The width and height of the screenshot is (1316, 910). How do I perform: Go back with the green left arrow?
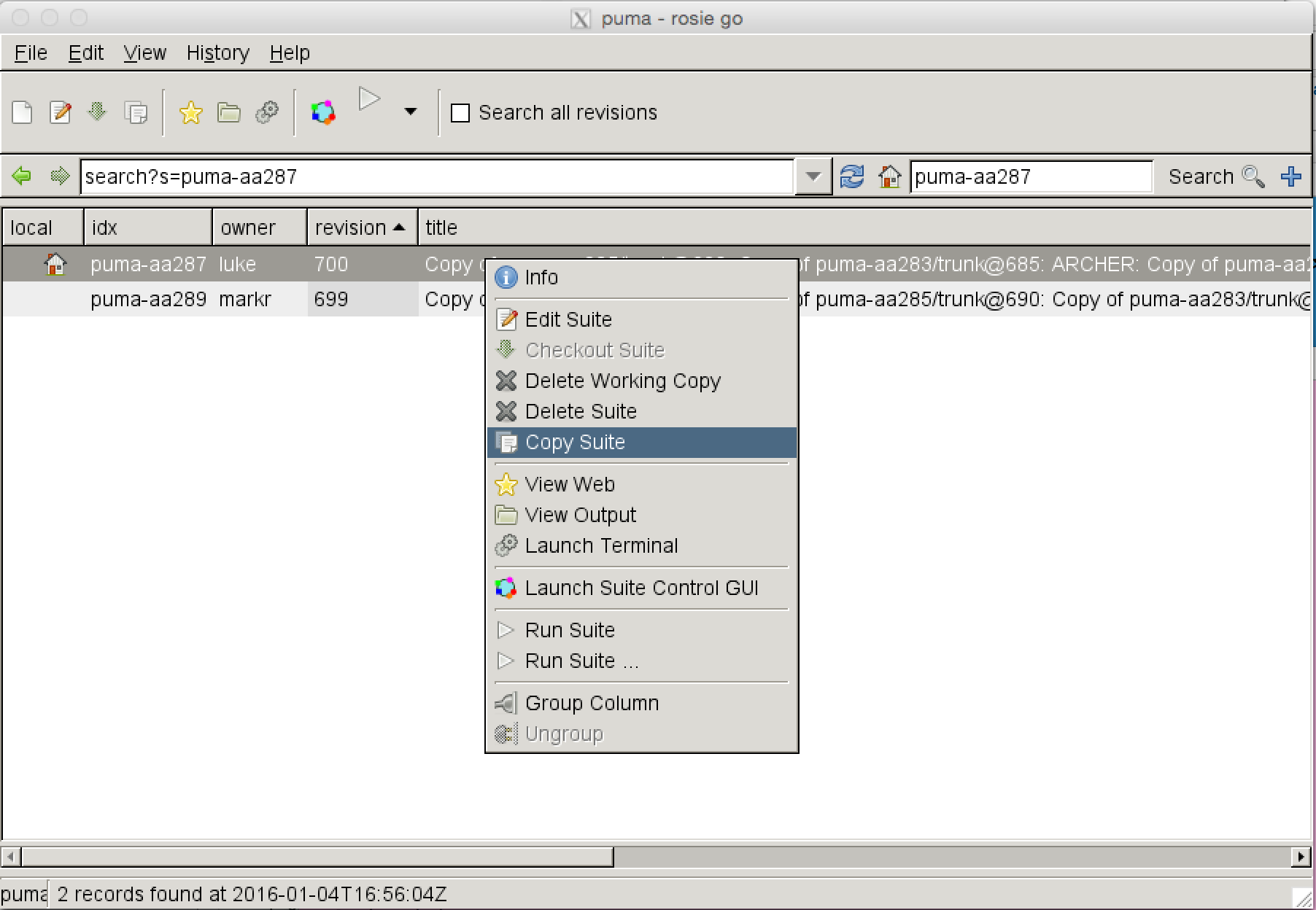(22, 176)
